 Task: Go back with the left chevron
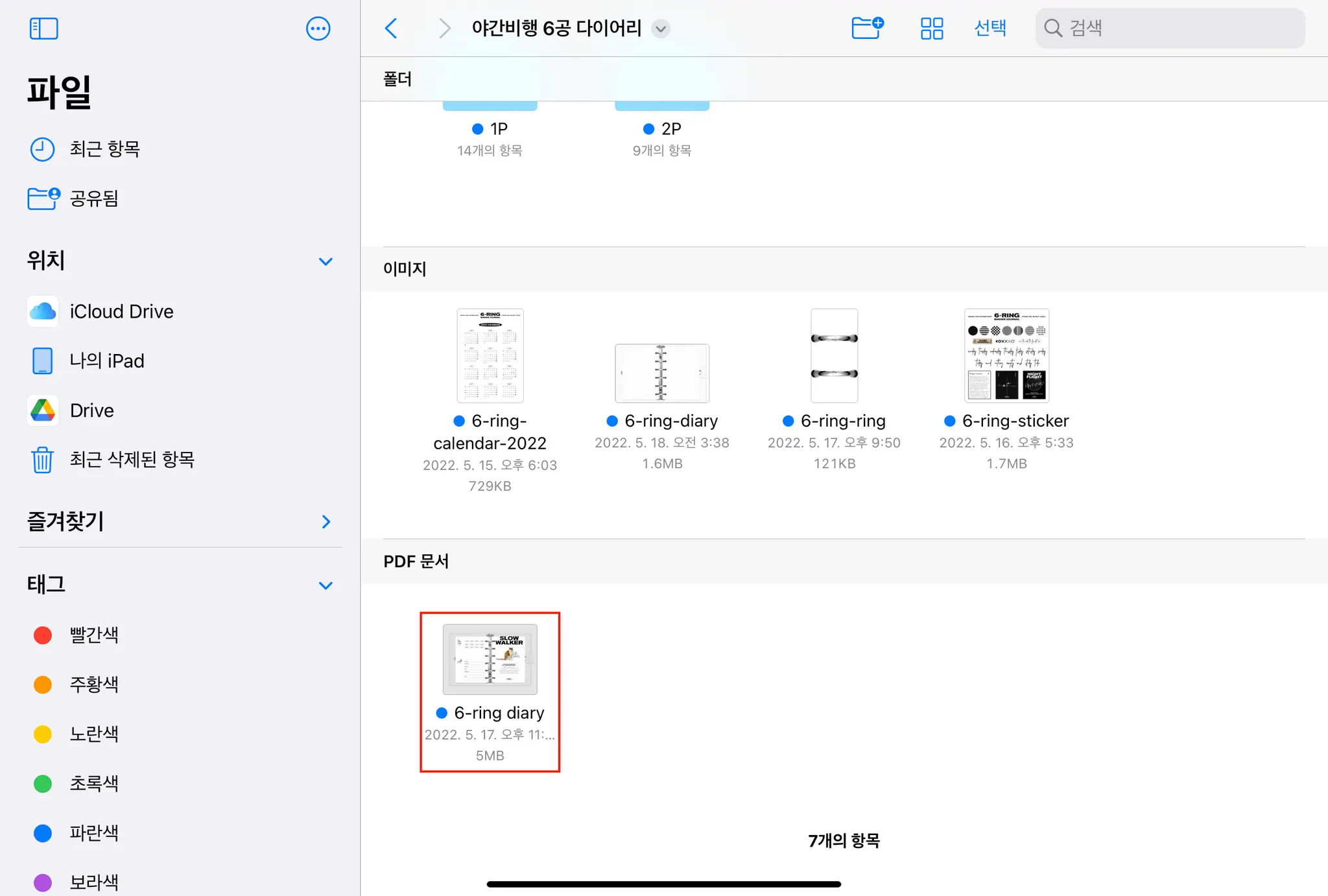click(x=391, y=29)
